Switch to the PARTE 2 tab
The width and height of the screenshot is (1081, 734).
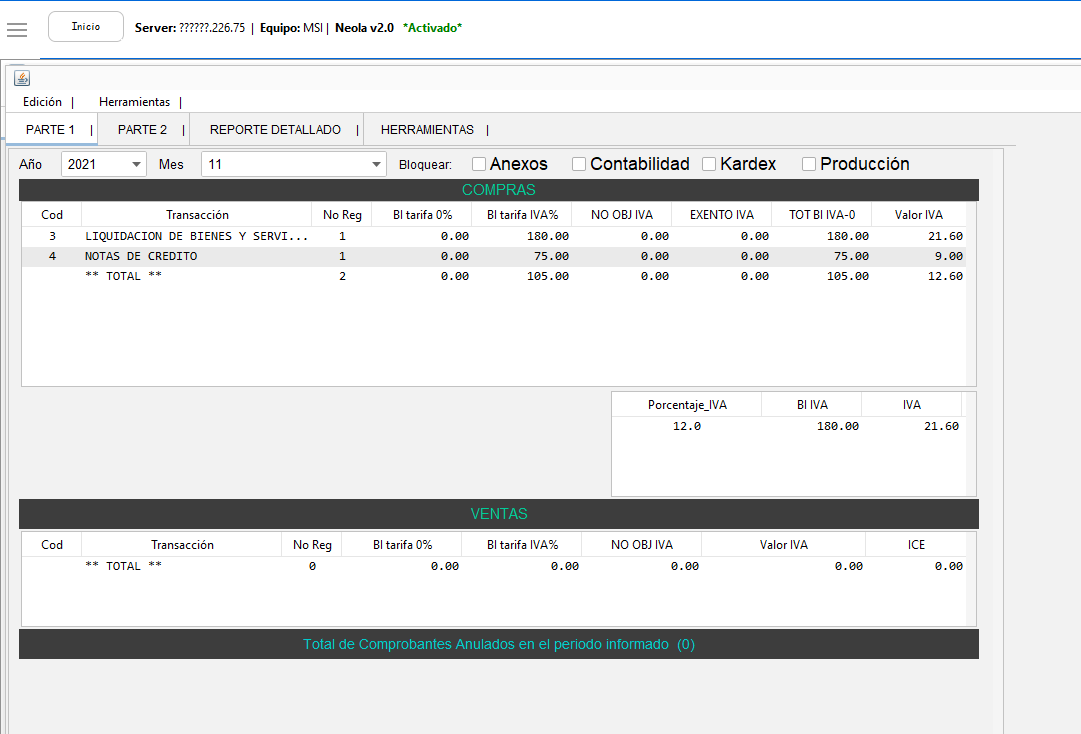coord(142,130)
